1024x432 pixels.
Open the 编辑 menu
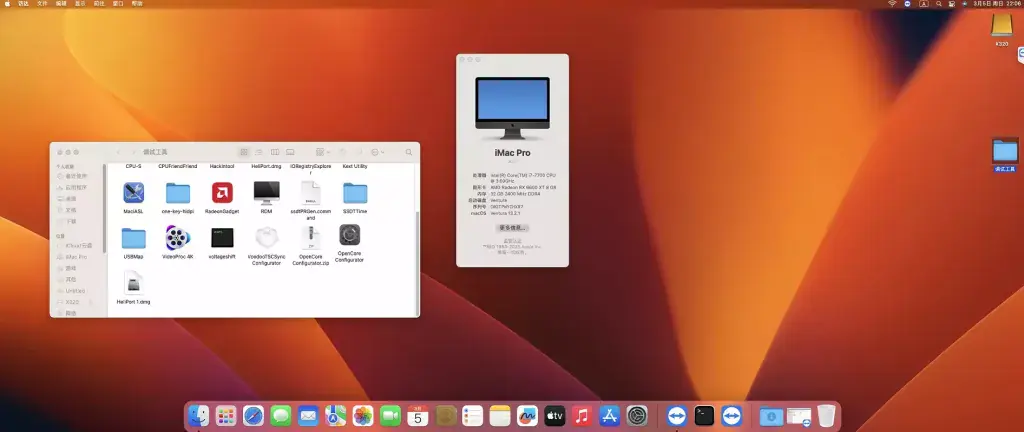click(61, 4)
